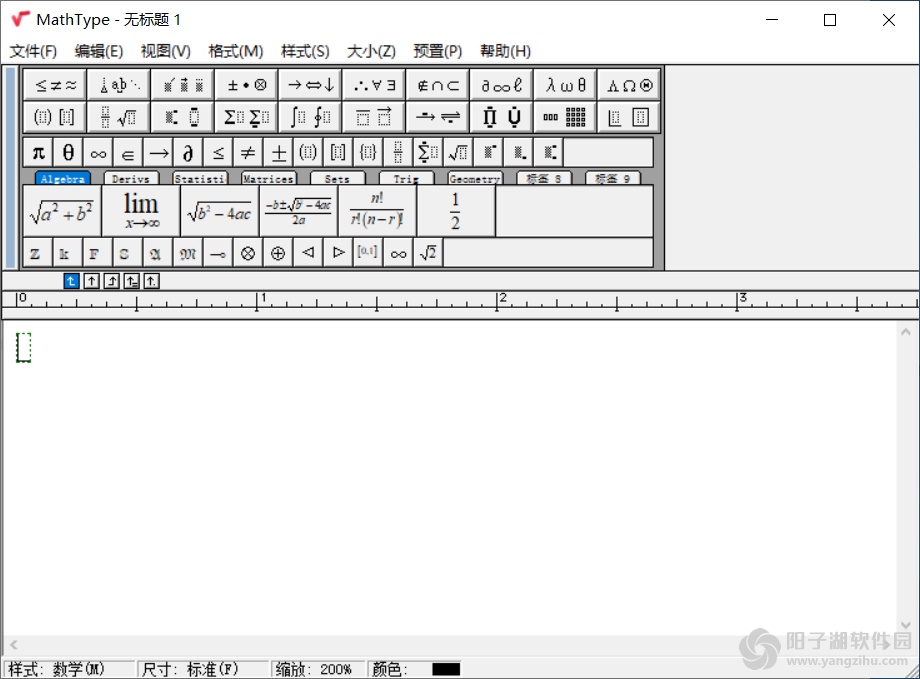920x679 pixels.
Task: Click the 缩放 200% status bar control
Action: 317,669
